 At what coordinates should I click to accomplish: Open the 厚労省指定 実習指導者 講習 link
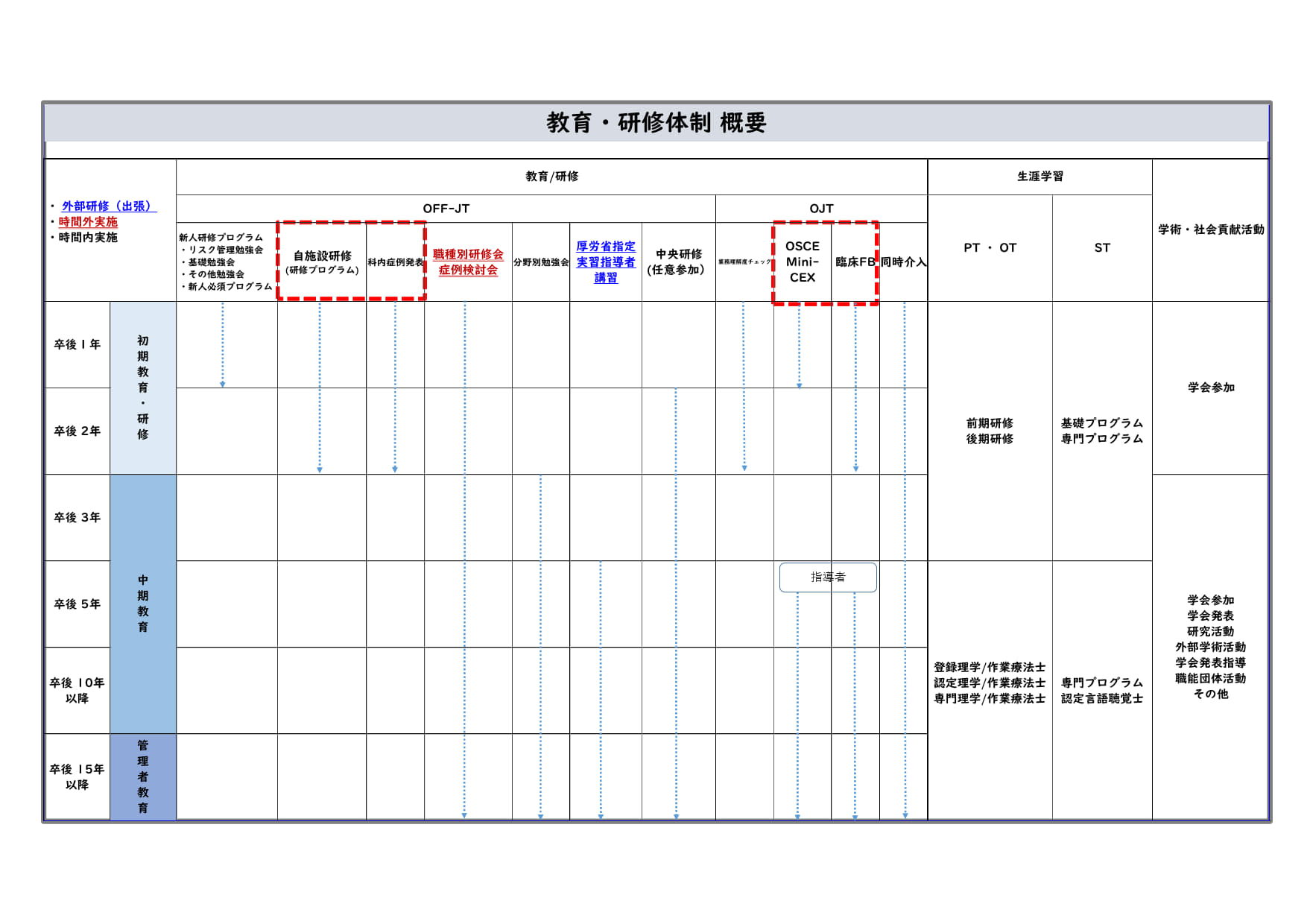(x=605, y=262)
